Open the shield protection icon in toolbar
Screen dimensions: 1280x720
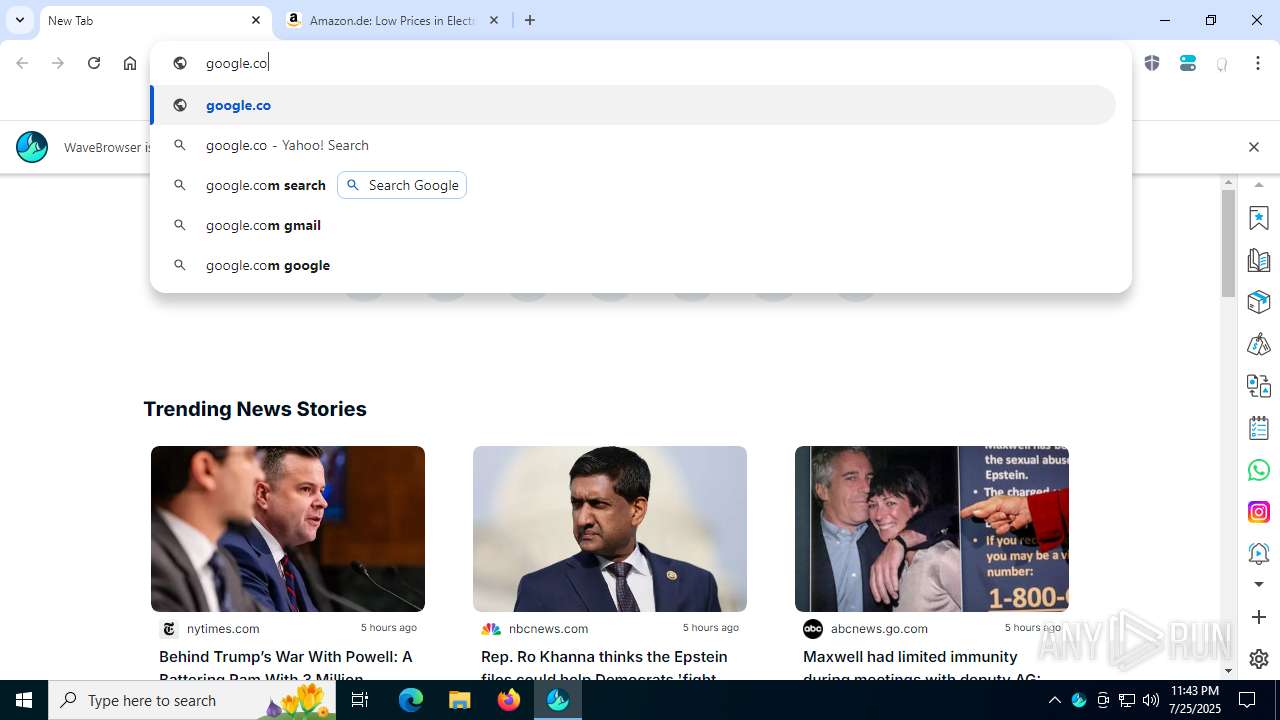pyautogui.click(x=1152, y=63)
